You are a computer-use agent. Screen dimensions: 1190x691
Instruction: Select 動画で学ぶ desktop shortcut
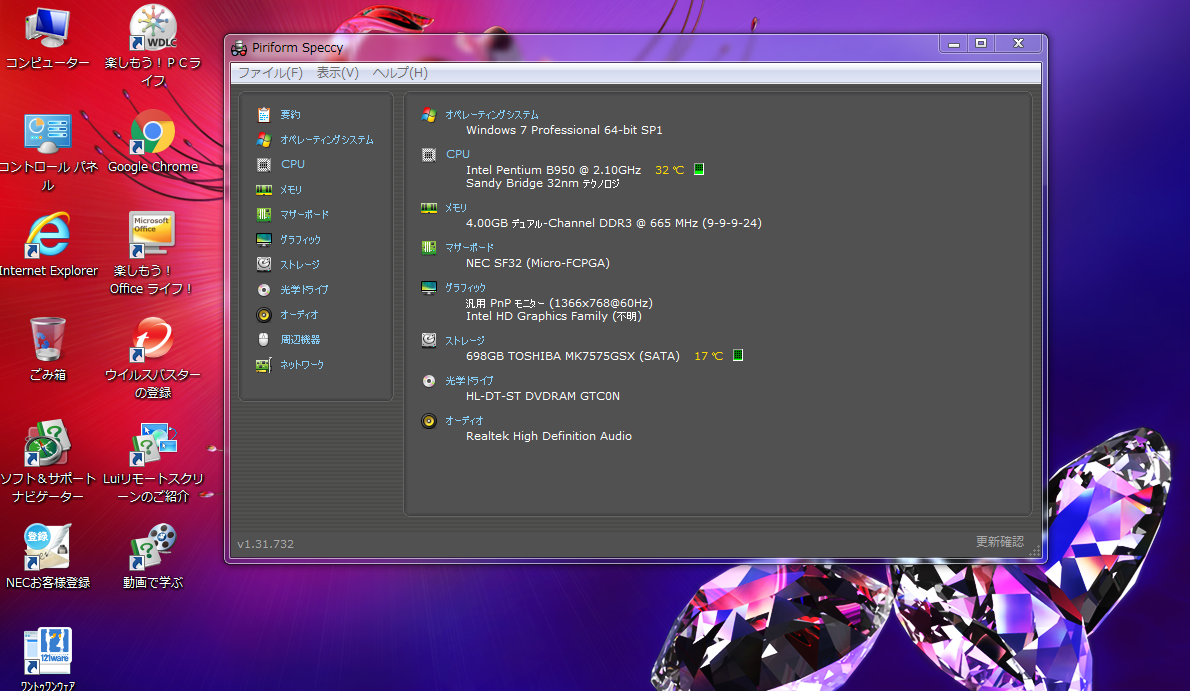click(153, 557)
